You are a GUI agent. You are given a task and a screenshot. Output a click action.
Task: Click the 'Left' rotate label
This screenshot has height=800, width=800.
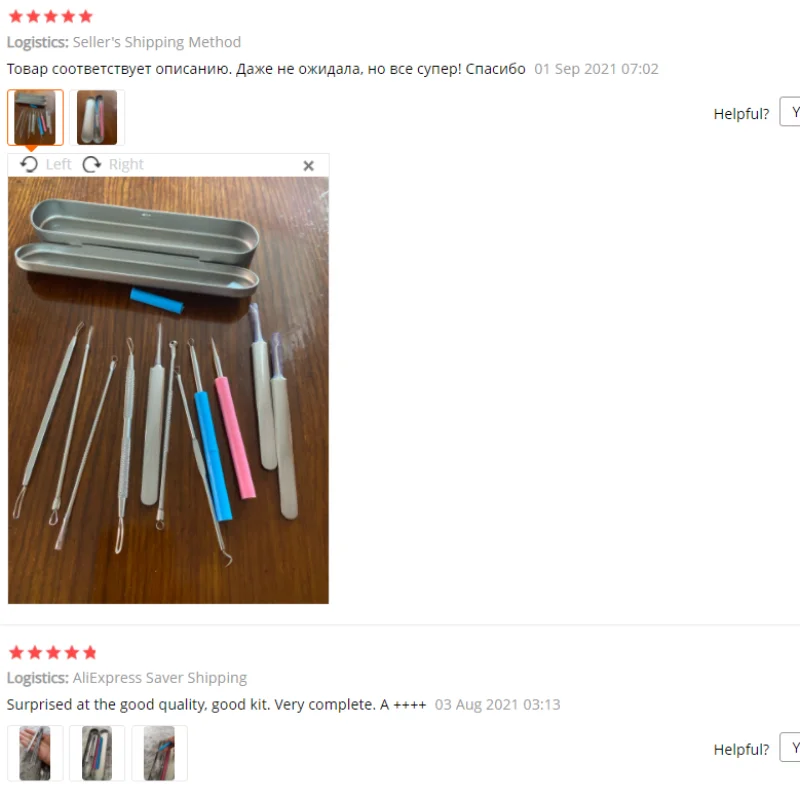pos(59,164)
